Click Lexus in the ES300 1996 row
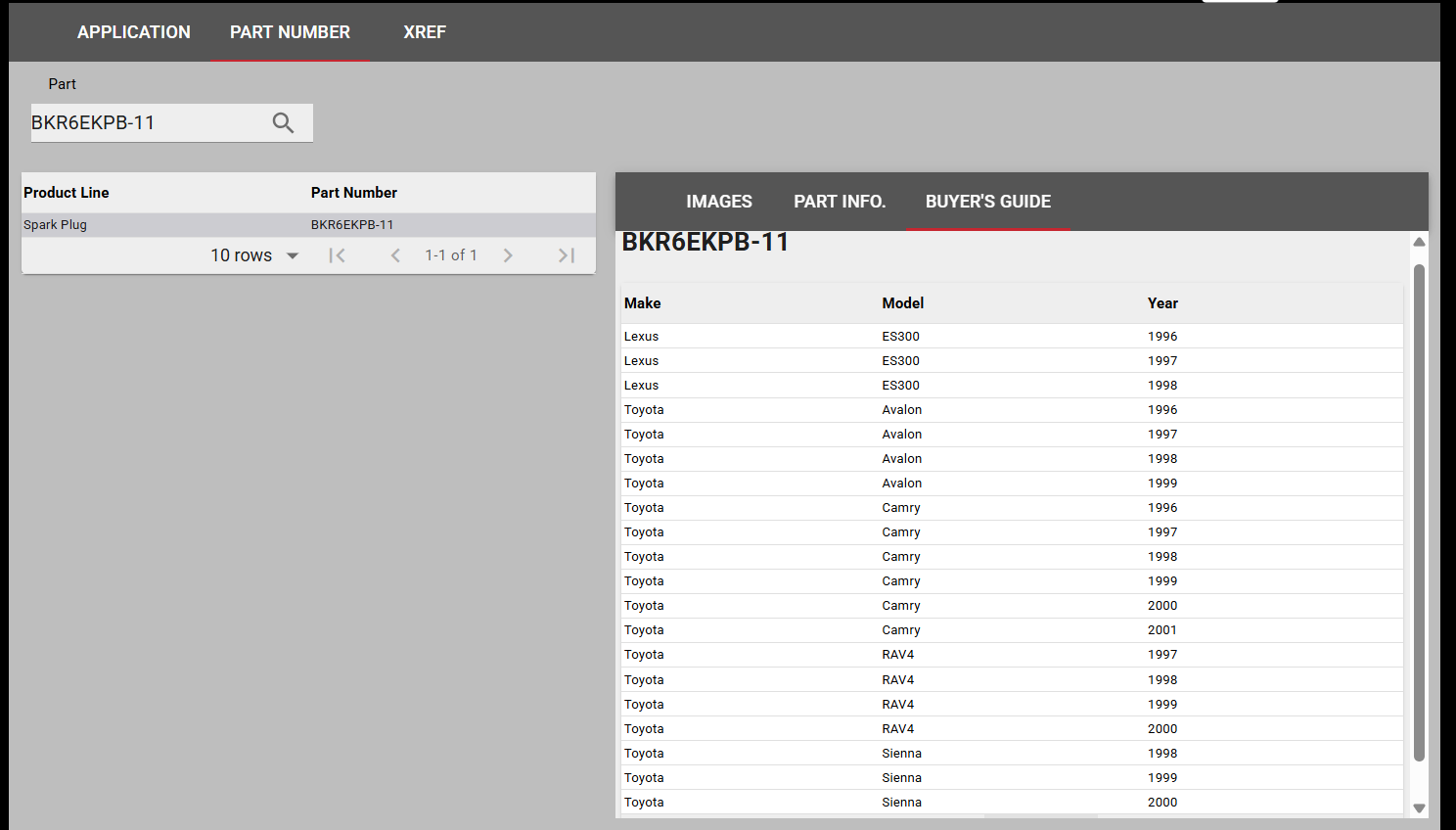This screenshot has height=830, width=1456. [x=642, y=337]
